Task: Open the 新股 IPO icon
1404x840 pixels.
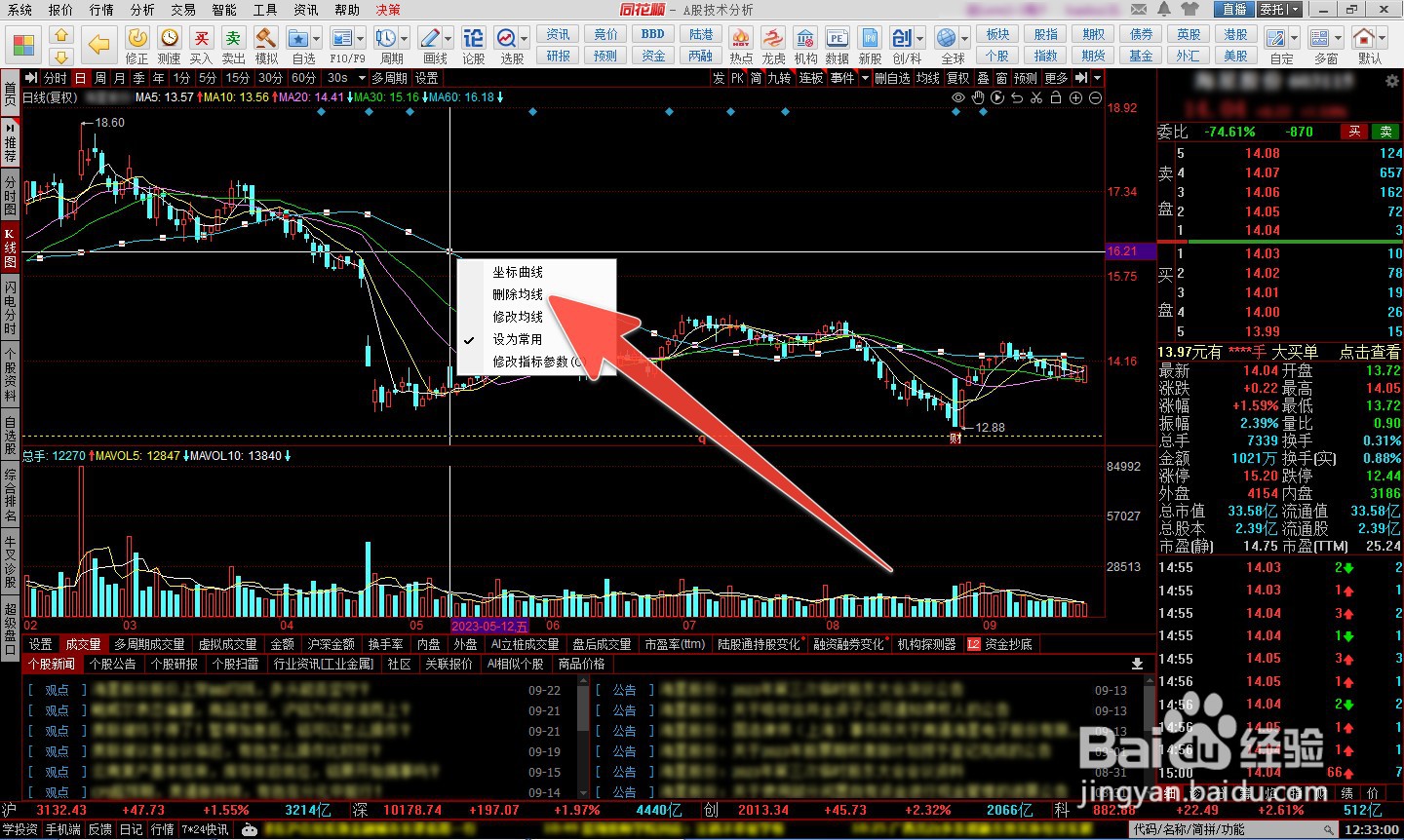Action: click(870, 45)
